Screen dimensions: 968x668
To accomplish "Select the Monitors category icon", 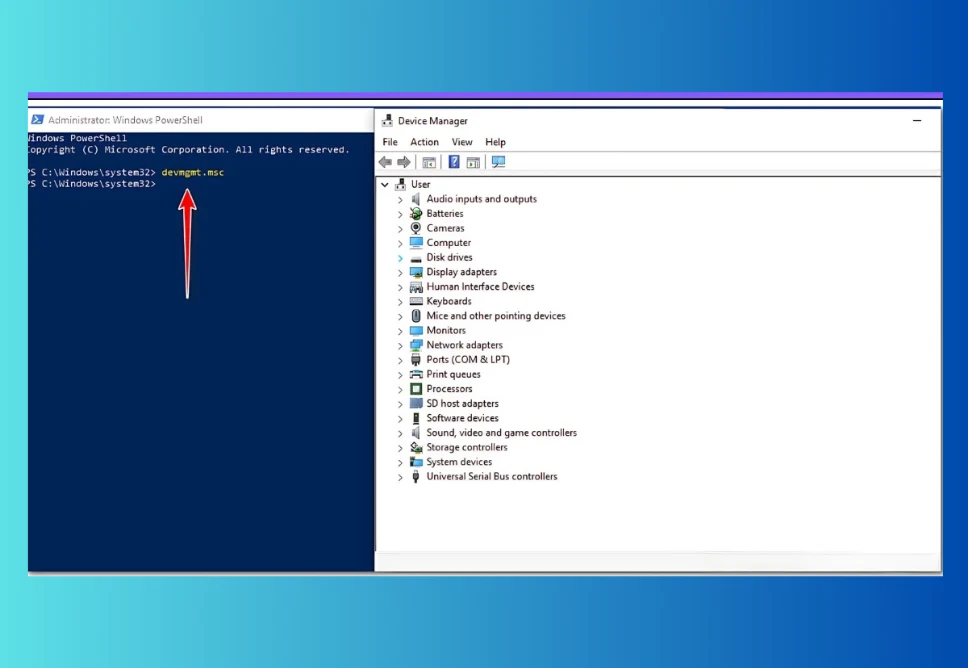I will click(416, 330).
